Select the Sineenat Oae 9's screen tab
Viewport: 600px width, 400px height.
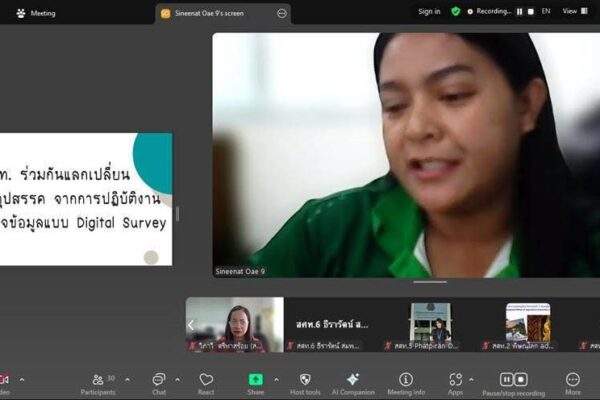click(x=216, y=13)
